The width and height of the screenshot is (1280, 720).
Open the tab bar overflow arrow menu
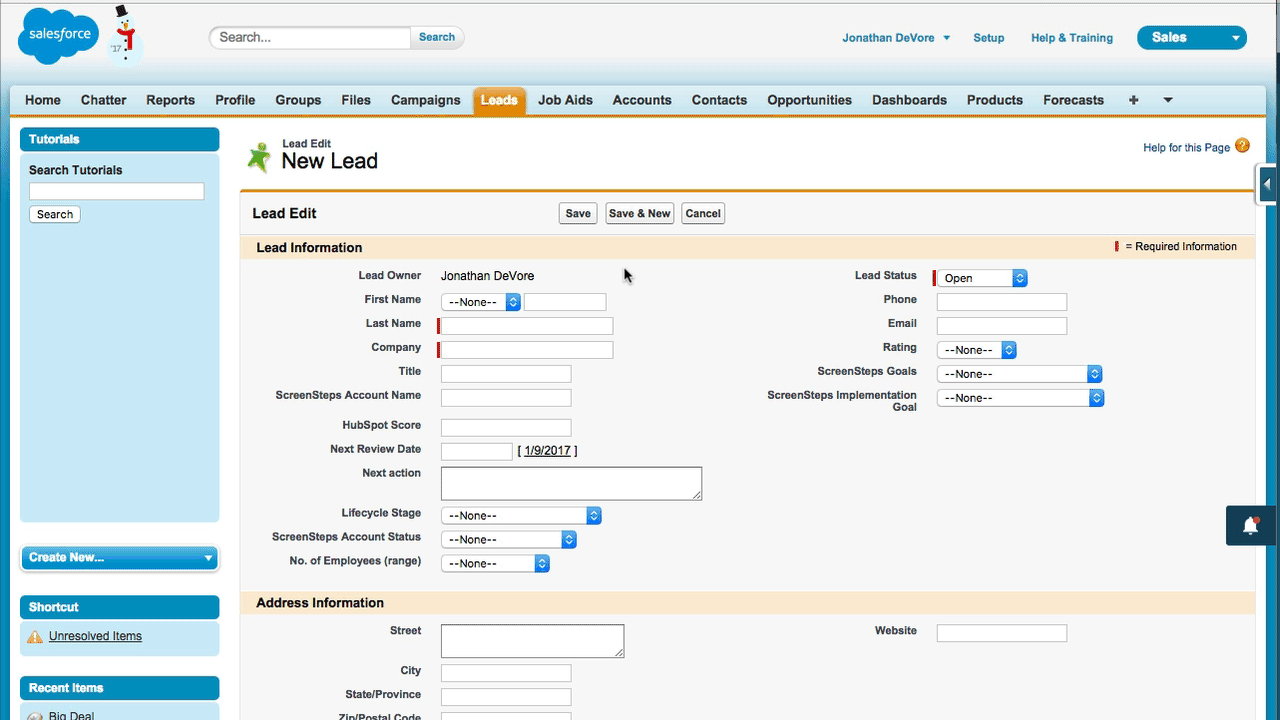point(1167,100)
